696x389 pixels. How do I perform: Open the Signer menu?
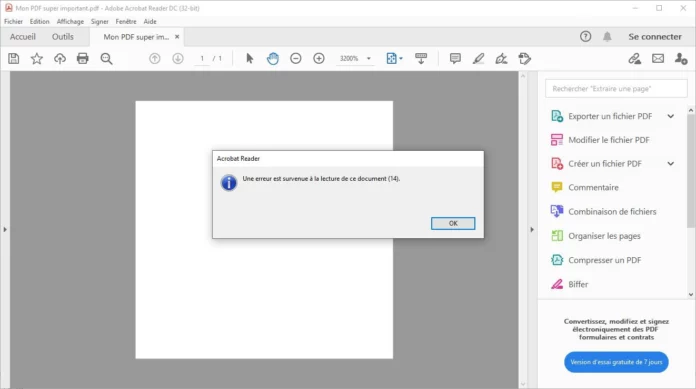pyautogui.click(x=99, y=21)
